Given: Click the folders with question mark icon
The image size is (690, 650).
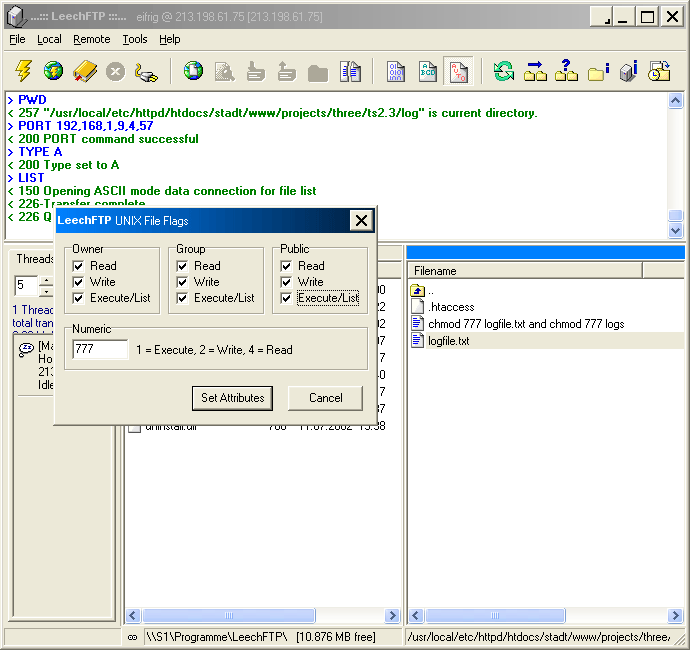Looking at the screenshot, I should tap(566, 71).
